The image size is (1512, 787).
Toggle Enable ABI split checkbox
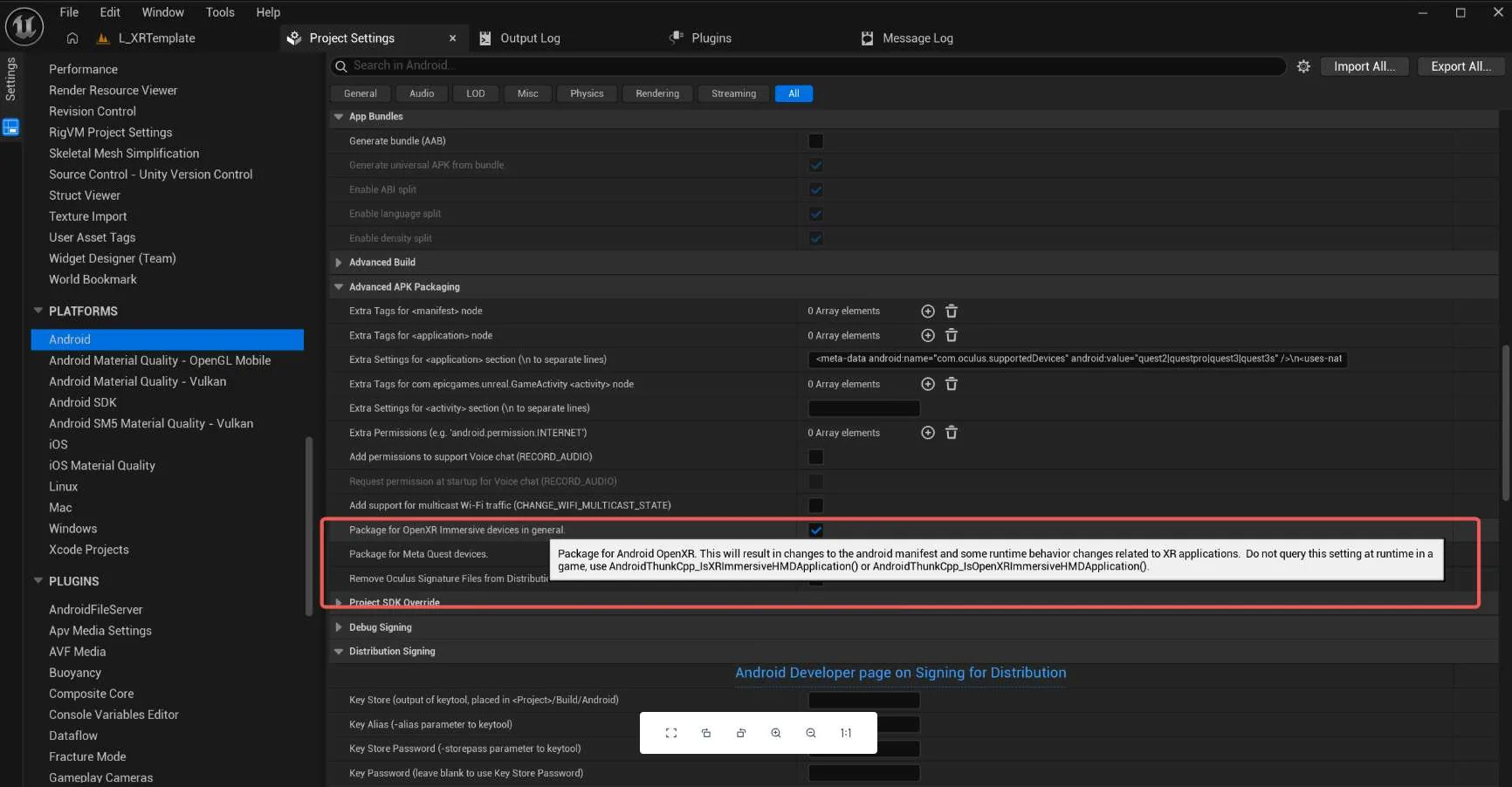click(x=816, y=190)
